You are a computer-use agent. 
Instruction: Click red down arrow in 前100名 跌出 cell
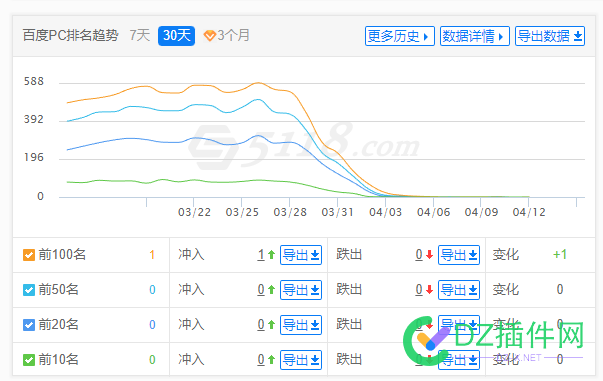coord(430,255)
